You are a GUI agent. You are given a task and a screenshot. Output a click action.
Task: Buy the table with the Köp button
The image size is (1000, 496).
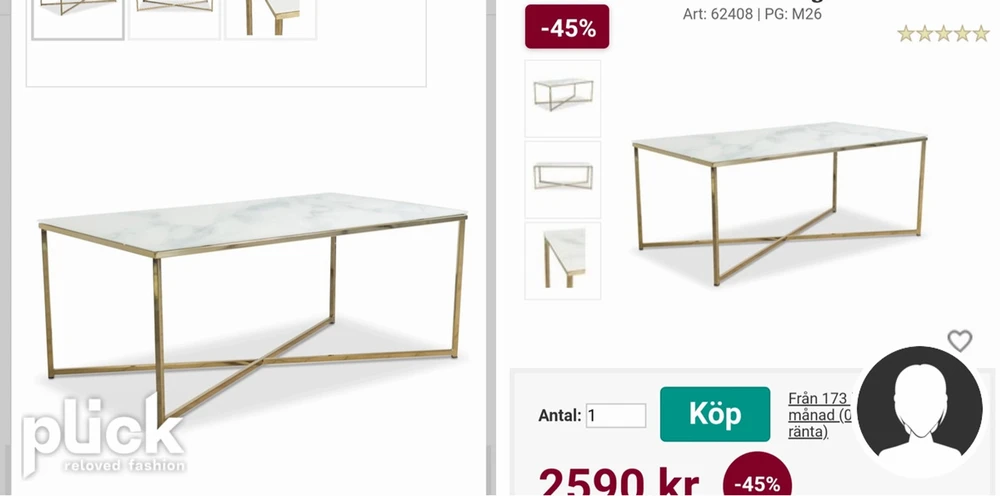point(715,414)
